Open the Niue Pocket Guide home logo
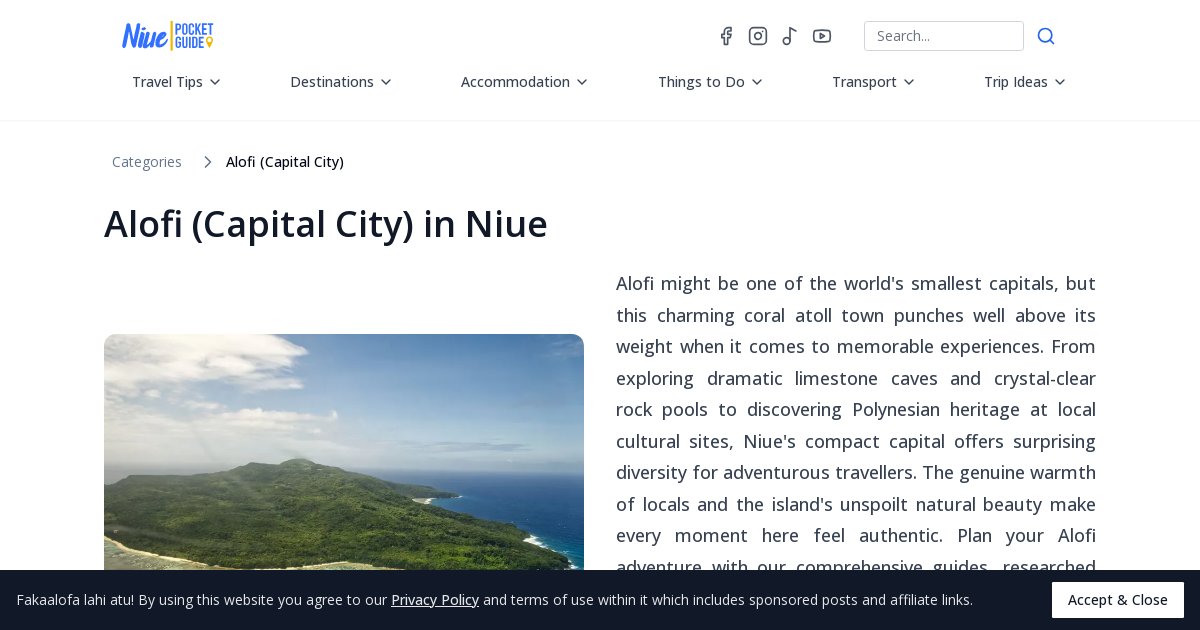This screenshot has height=630, width=1200. tap(167, 36)
